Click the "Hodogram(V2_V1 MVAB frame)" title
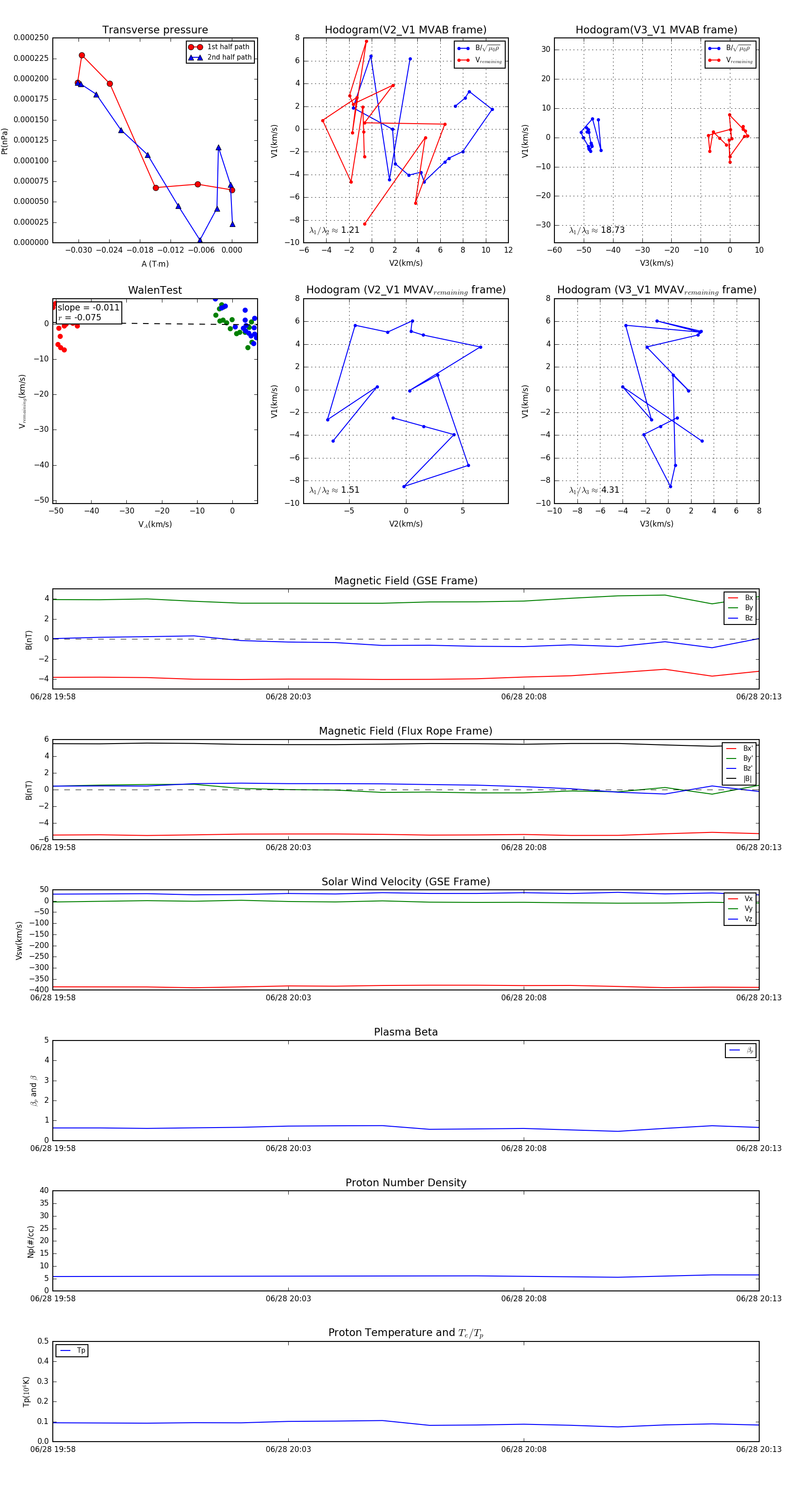The height and width of the screenshot is (1489, 812). [x=406, y=30]
